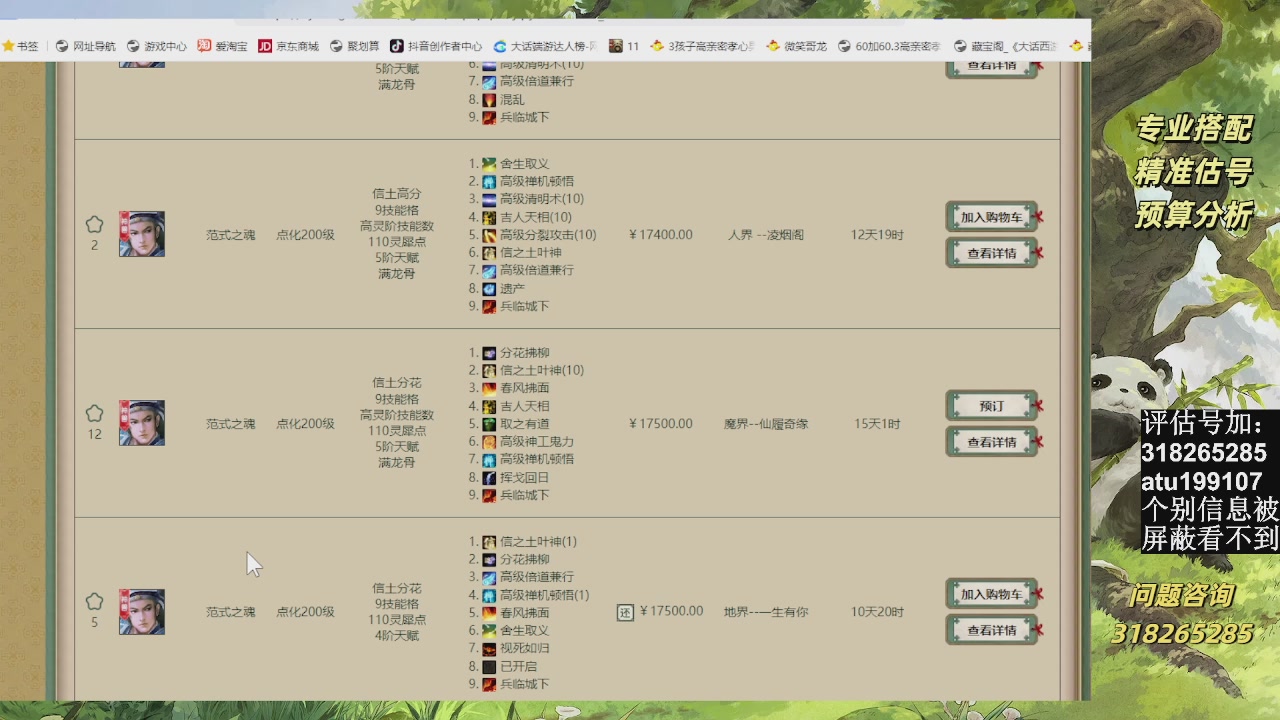This screenshot has height=720, width=1280.
Task: Click the 高级分裂攻击(10) skill icon
Action: [x=489, y=235]
